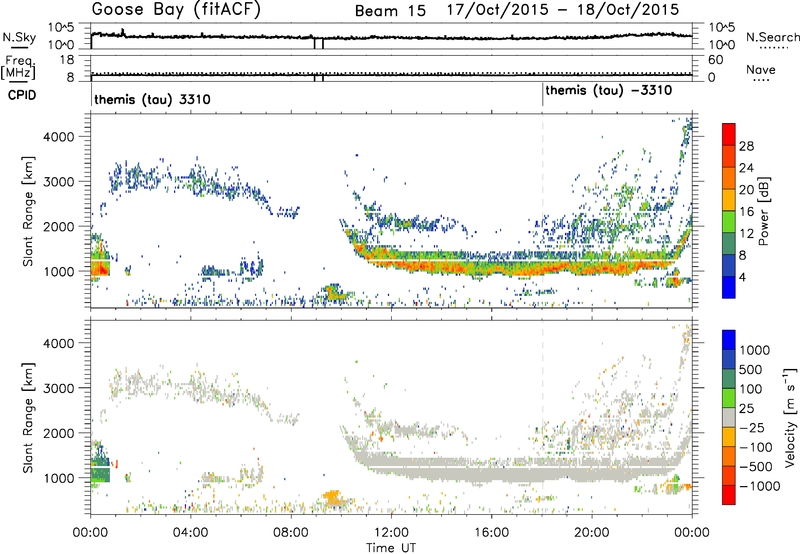Viewport: 800px width, 554px height.
Task: Click the yellow-orange 16–20 dB Power swatch
Action: [729, 200]
